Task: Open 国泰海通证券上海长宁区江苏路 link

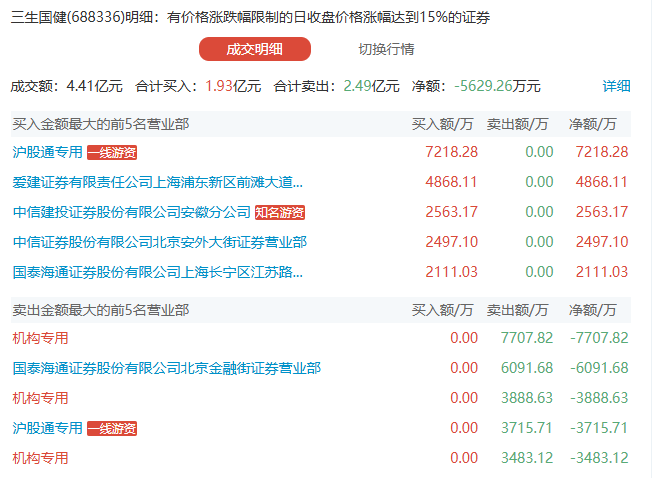Action: [158, 272]
